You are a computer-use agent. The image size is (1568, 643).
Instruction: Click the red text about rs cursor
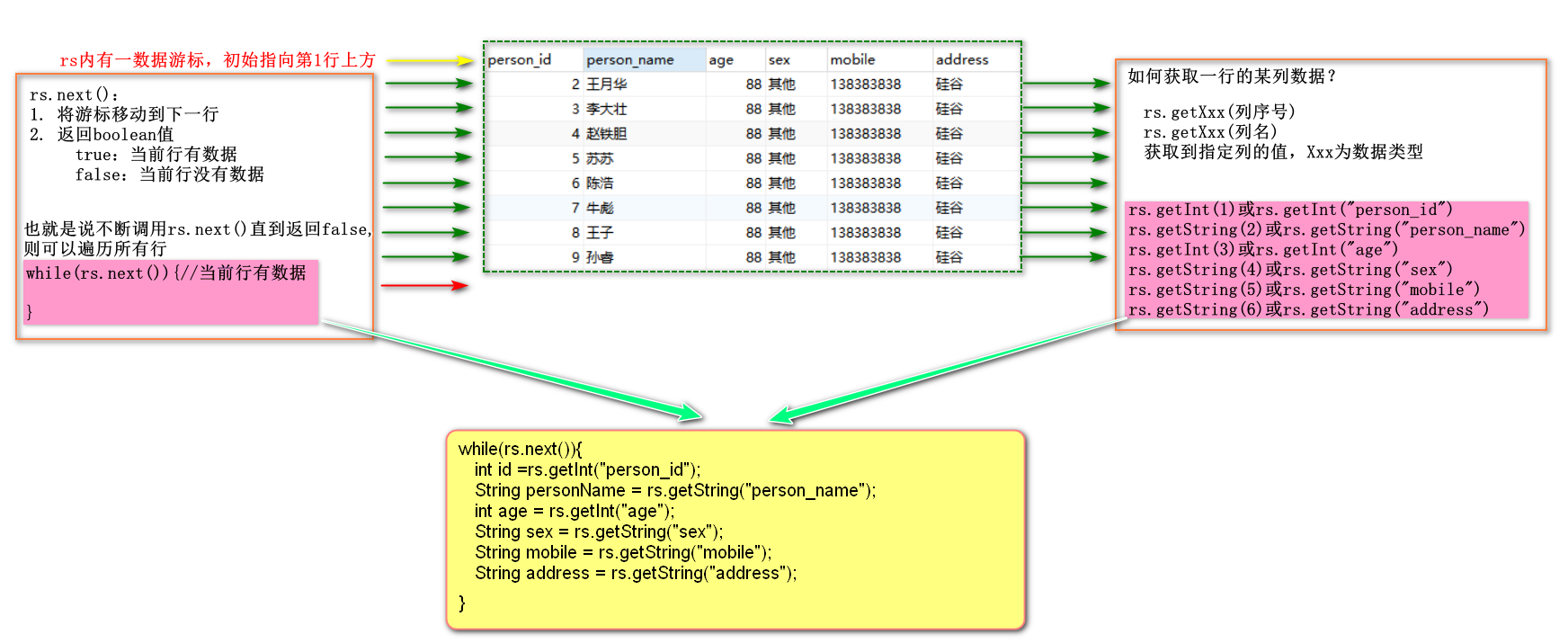click(218, 60)
